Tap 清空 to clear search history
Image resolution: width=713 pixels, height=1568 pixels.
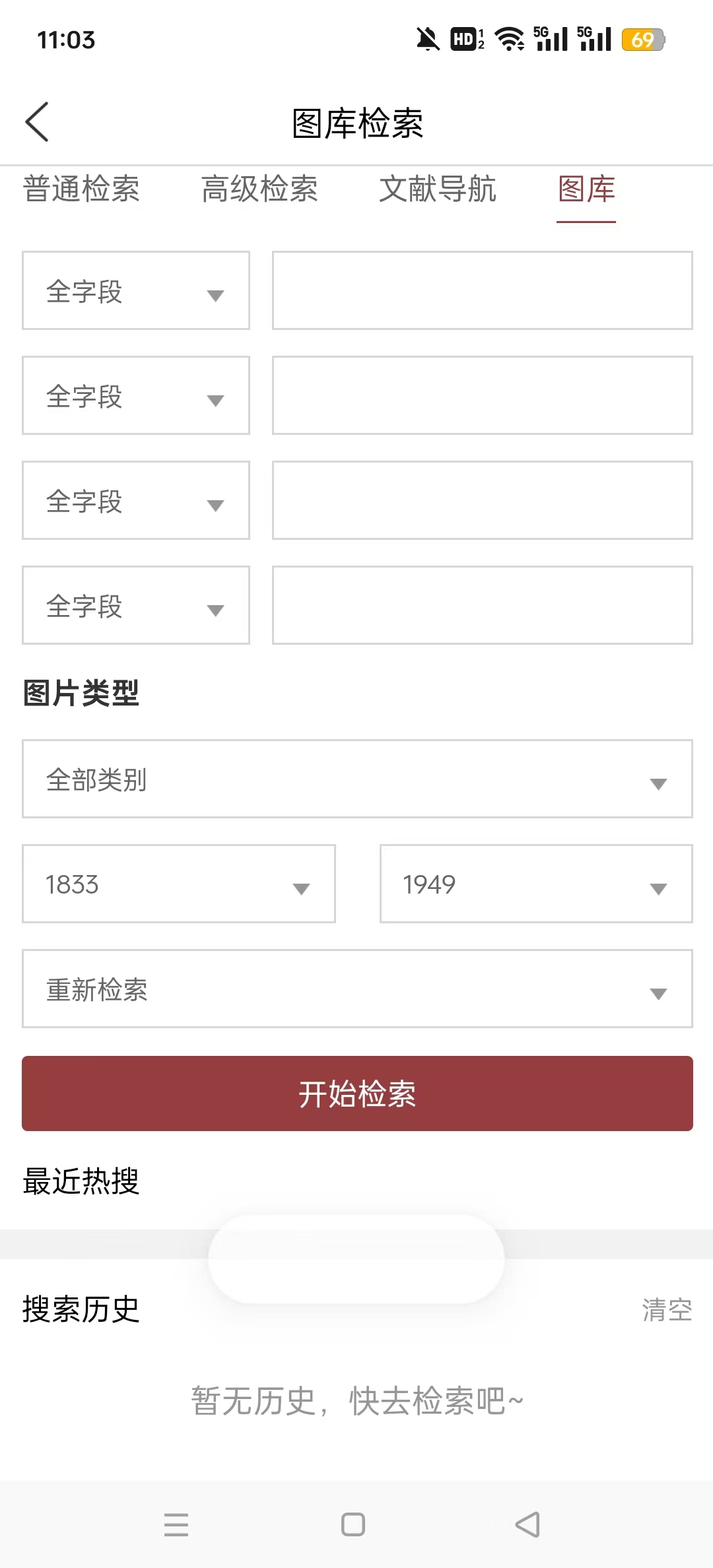pyautogui.click(x=667, y=1310)
